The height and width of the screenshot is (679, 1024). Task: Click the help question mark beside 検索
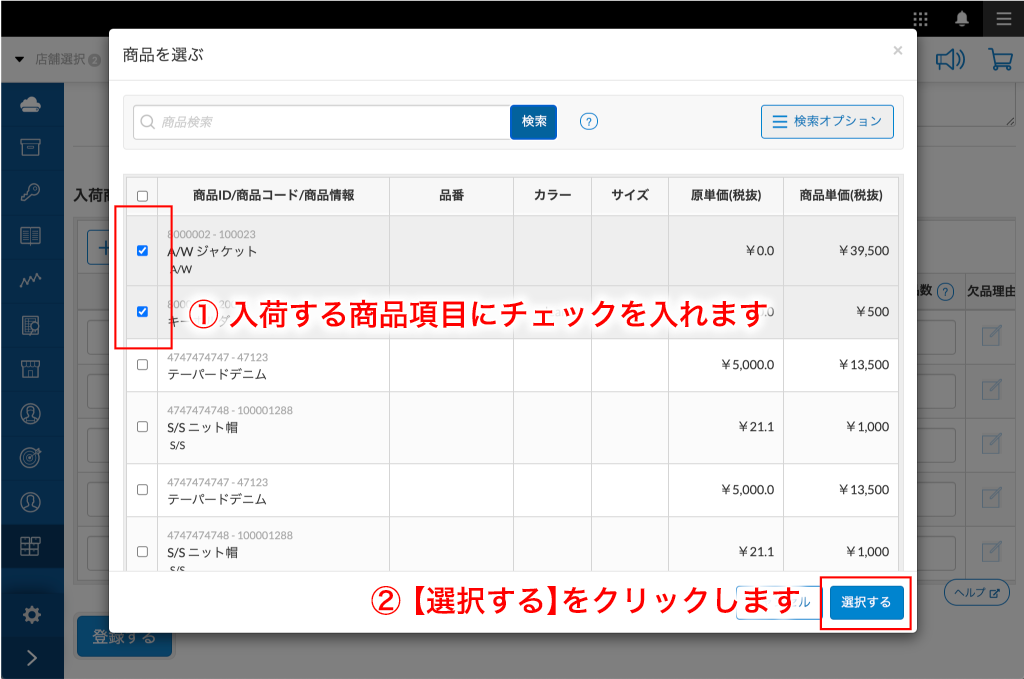(589, 122)
